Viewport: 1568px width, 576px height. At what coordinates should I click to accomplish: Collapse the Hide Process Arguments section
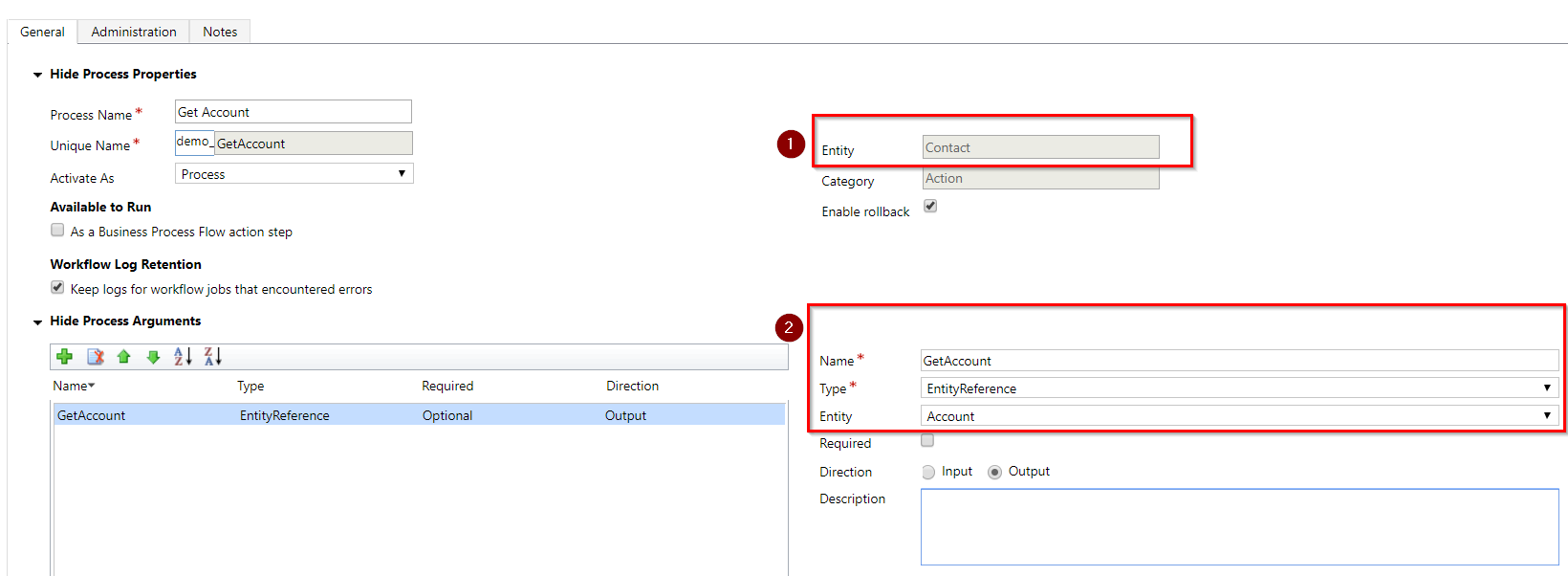(x=38, y=322)
